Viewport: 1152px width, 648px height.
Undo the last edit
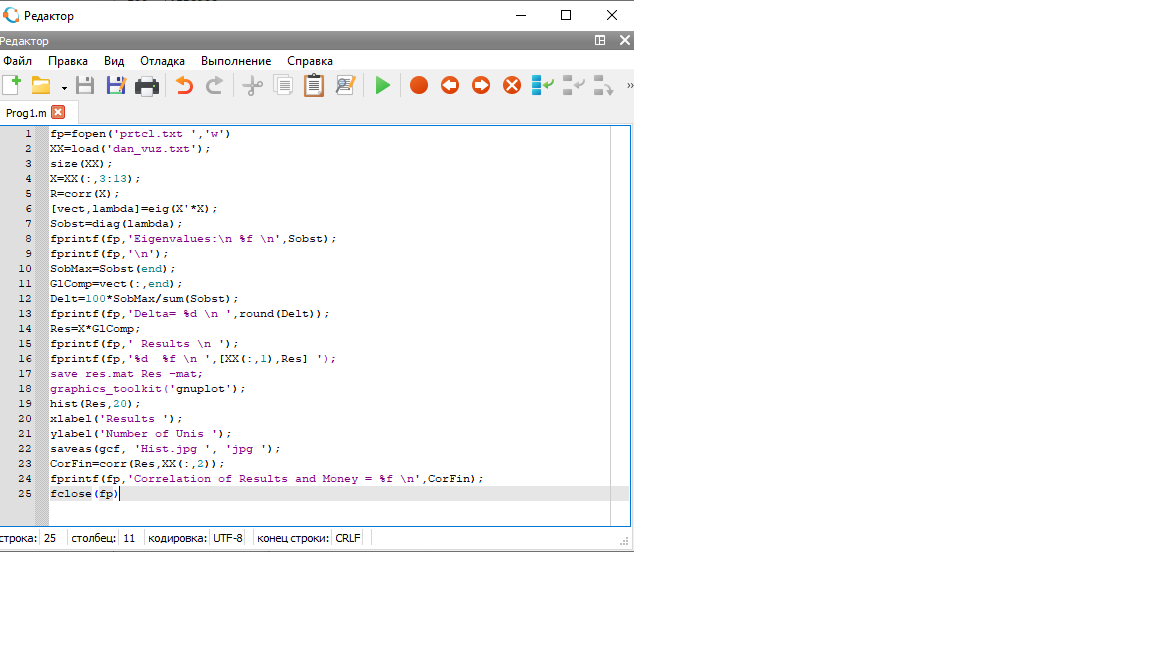pos(184,86)
